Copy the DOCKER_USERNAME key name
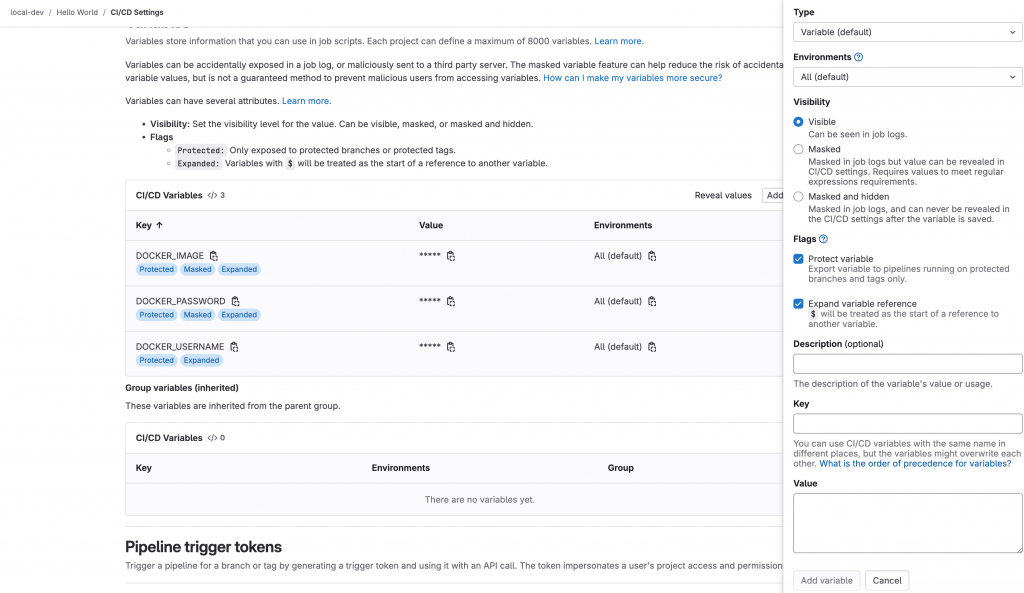 tap(234, 347)
